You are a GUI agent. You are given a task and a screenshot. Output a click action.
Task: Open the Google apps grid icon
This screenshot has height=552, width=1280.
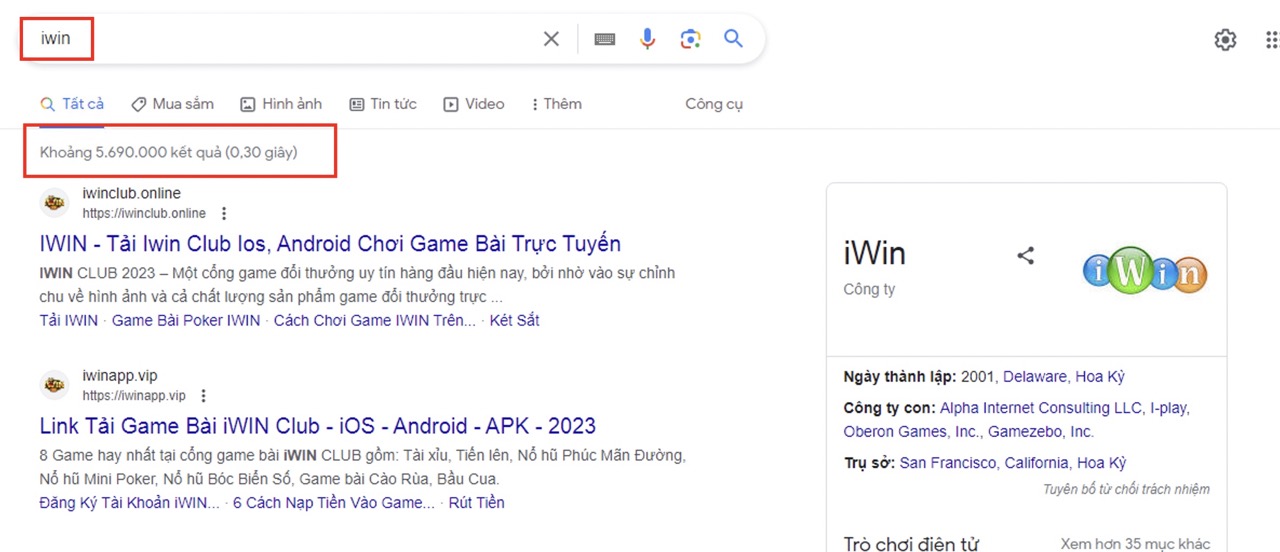tap(1271, 39)
